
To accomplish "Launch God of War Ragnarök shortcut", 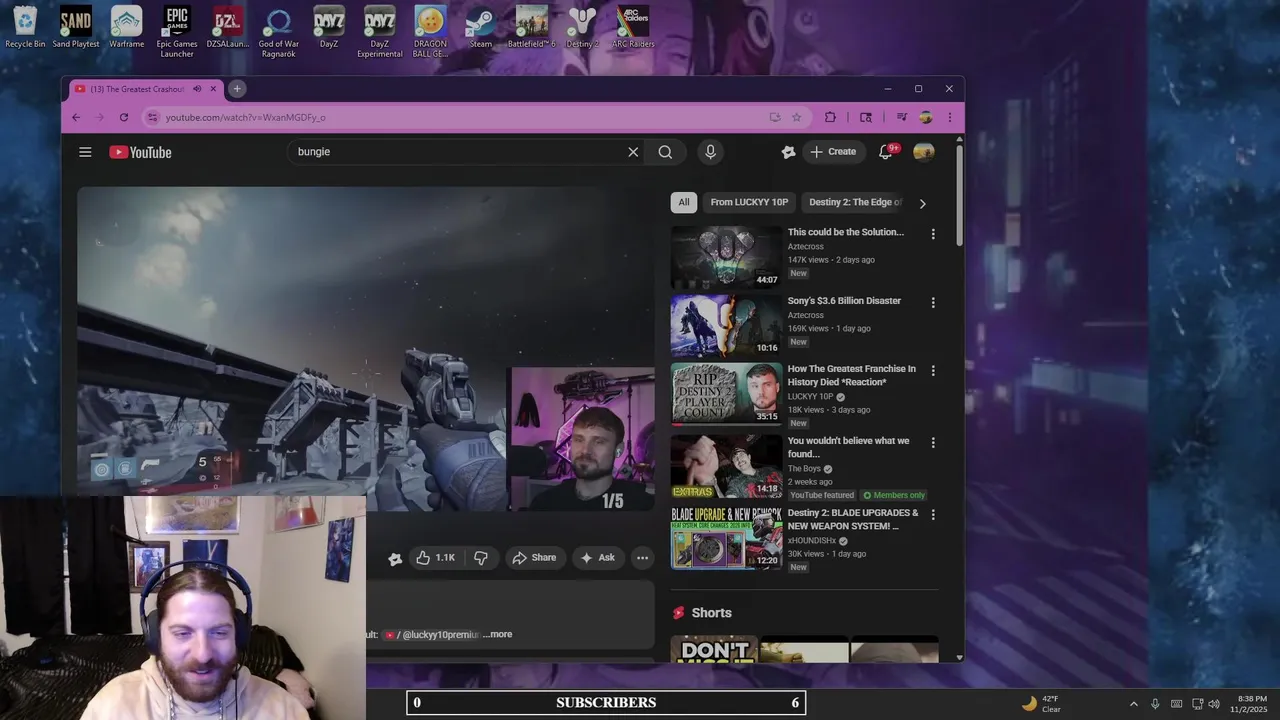I will point(278,32).
